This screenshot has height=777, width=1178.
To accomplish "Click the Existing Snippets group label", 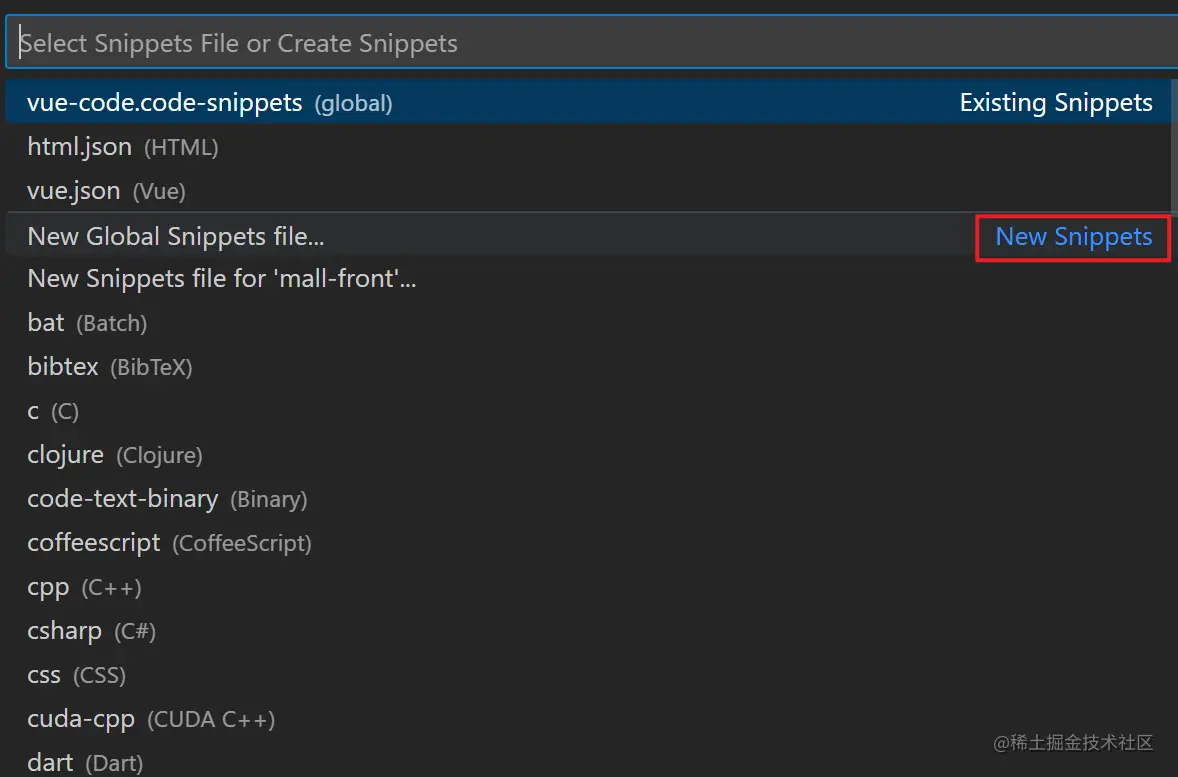I will 1055,102.
